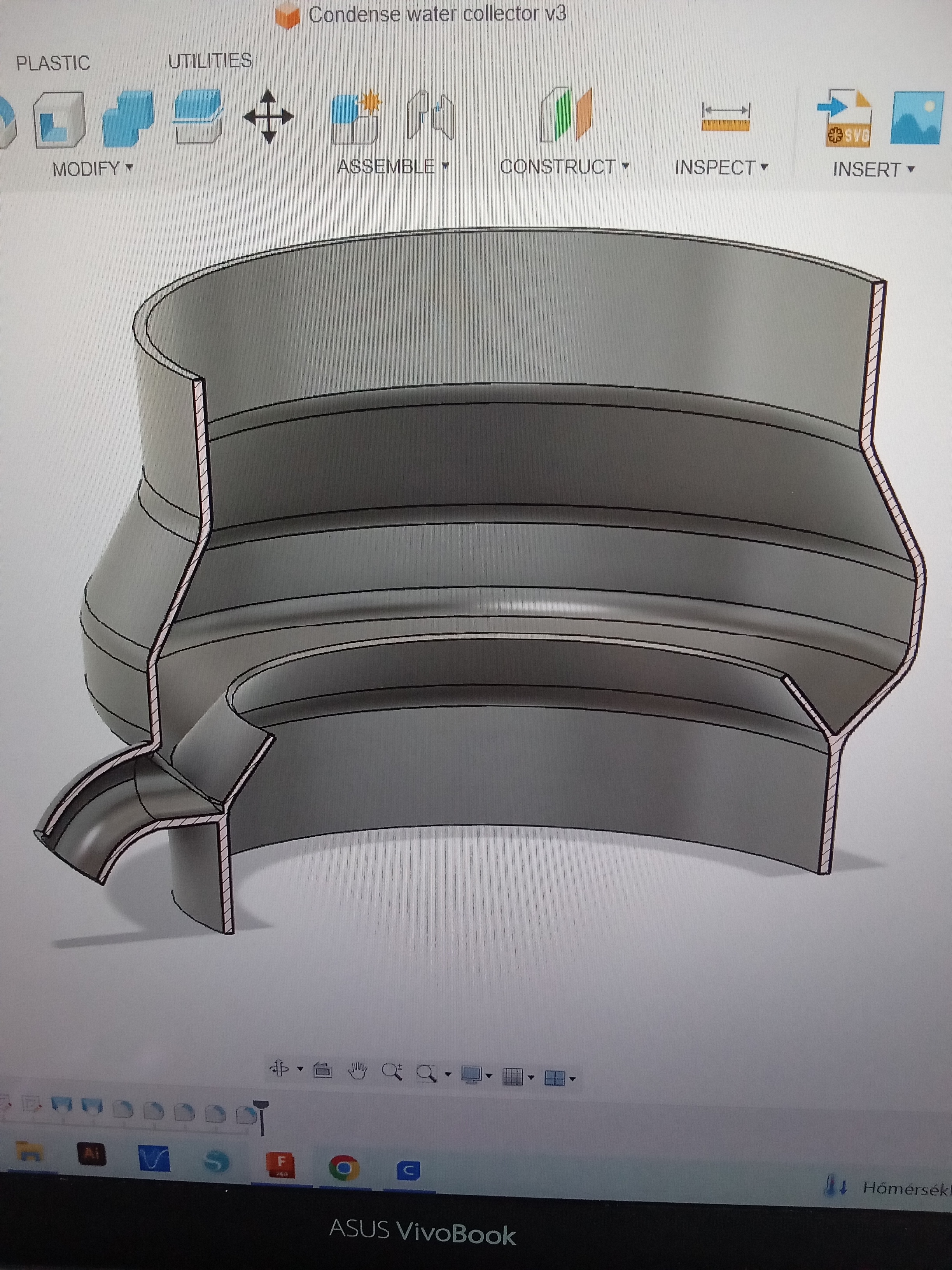Open the INSPECT dropdown menu
The width and height of the screenshot is (952, 1270).
(x=721, y=167)
